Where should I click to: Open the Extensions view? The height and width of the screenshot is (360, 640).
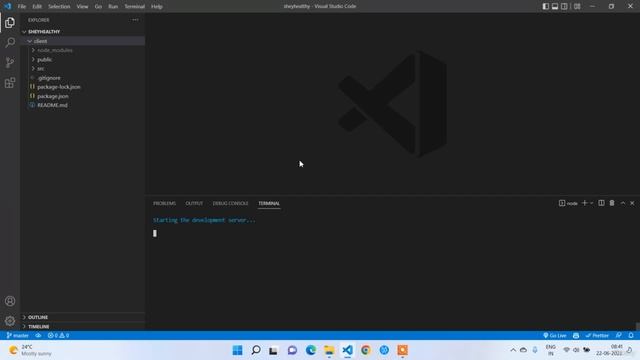pyautogui.click(x=10, y=83)
